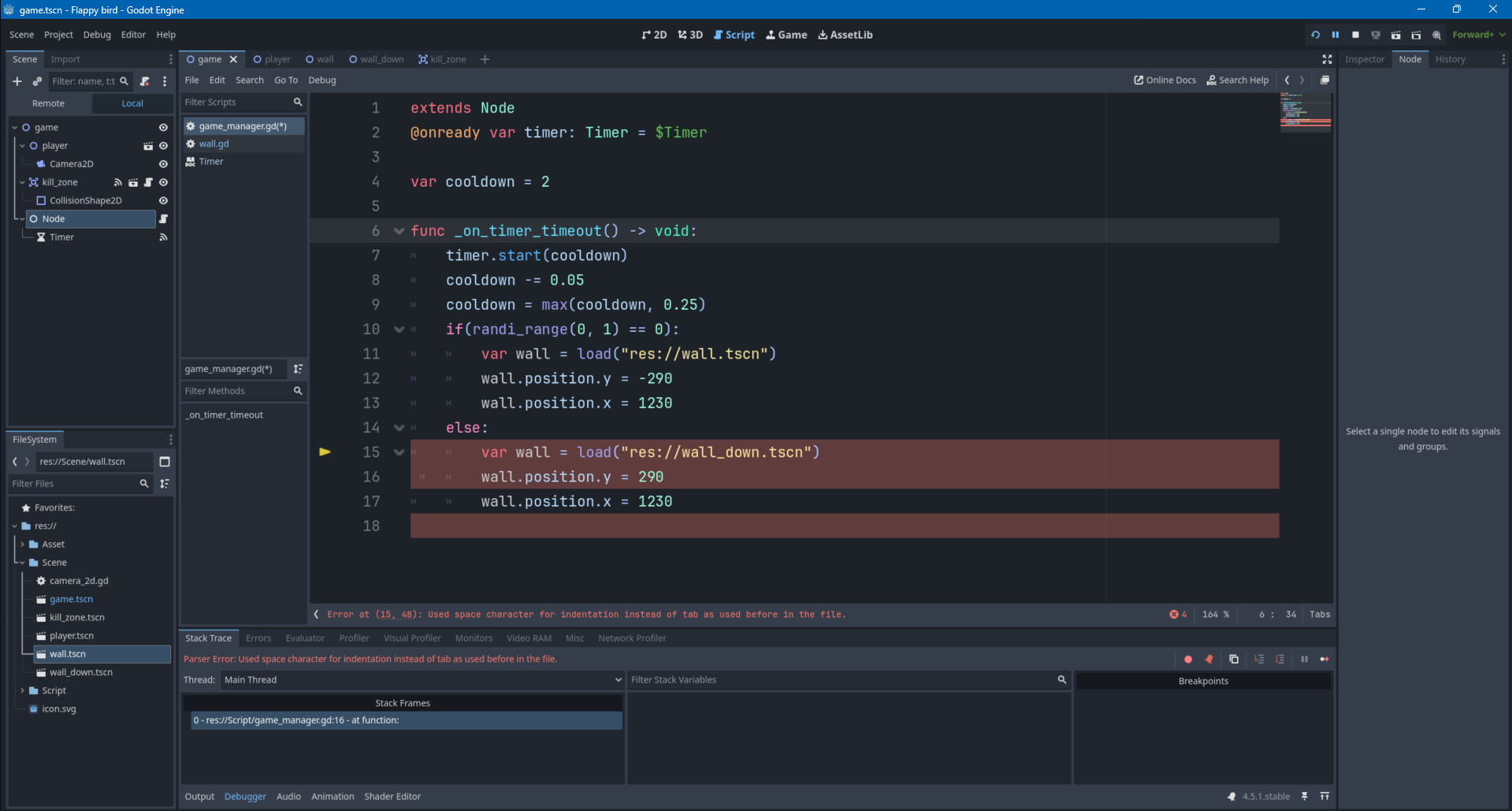Collapse the Scene folder in FileSystem

[x=22, y=563]
